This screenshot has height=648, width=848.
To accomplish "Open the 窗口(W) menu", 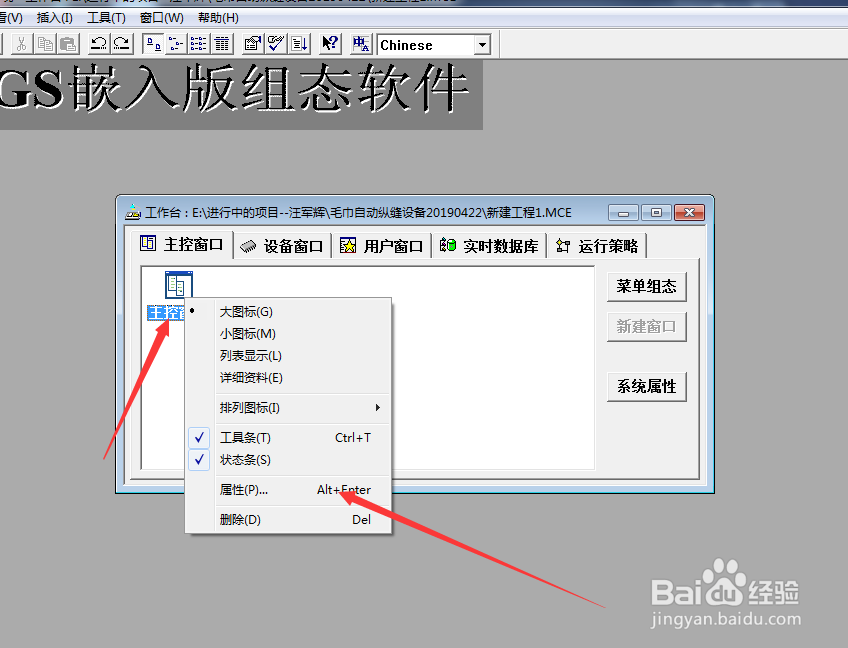I will (162, 18).
